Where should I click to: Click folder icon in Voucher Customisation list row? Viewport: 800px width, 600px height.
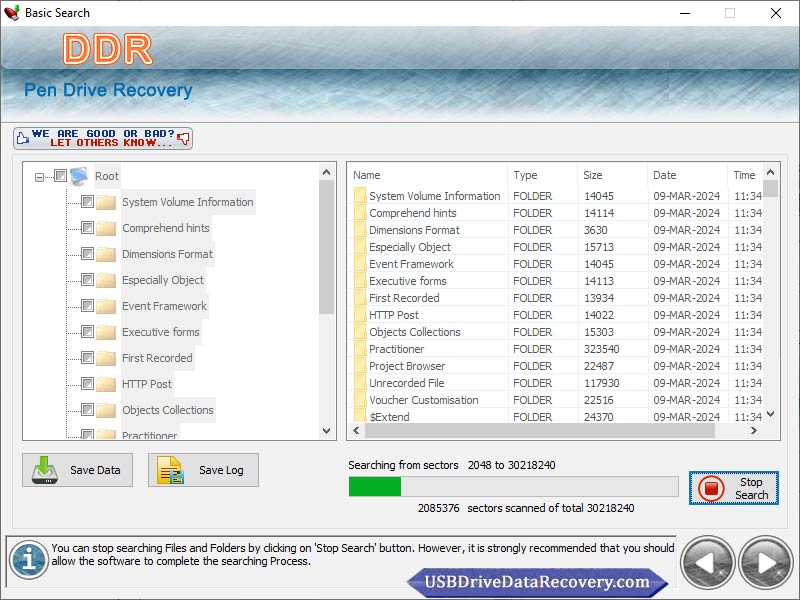point(360,400)
